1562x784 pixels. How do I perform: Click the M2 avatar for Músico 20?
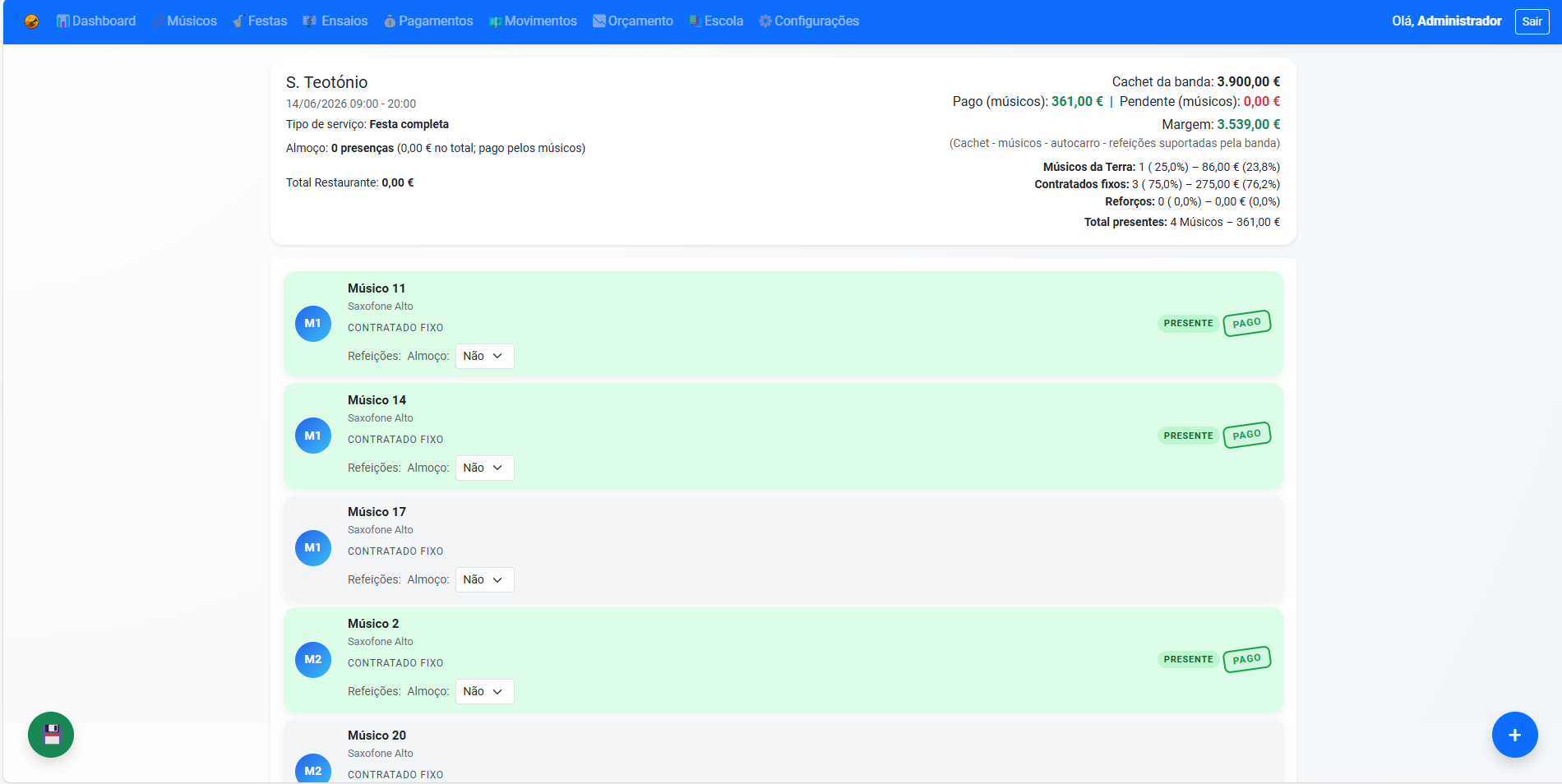313,769
